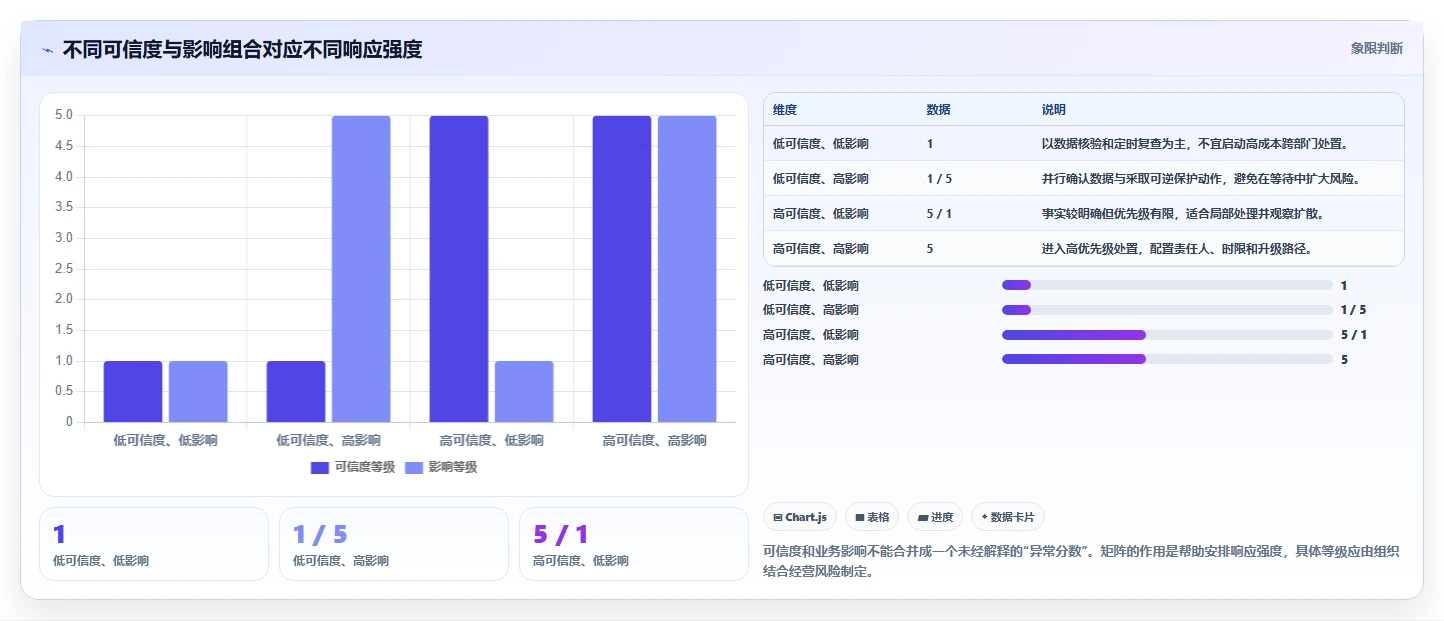1444x621 pixels.
Task: Click progress bar for 高可信度、低影响
Action: tap(1167, 335)
